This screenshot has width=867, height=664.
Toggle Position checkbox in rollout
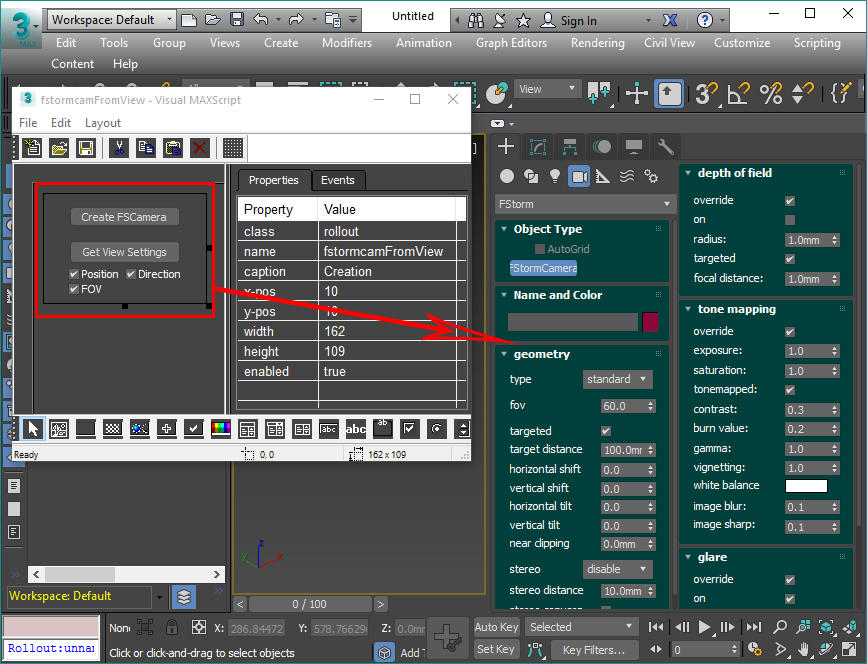click(74, 274)
